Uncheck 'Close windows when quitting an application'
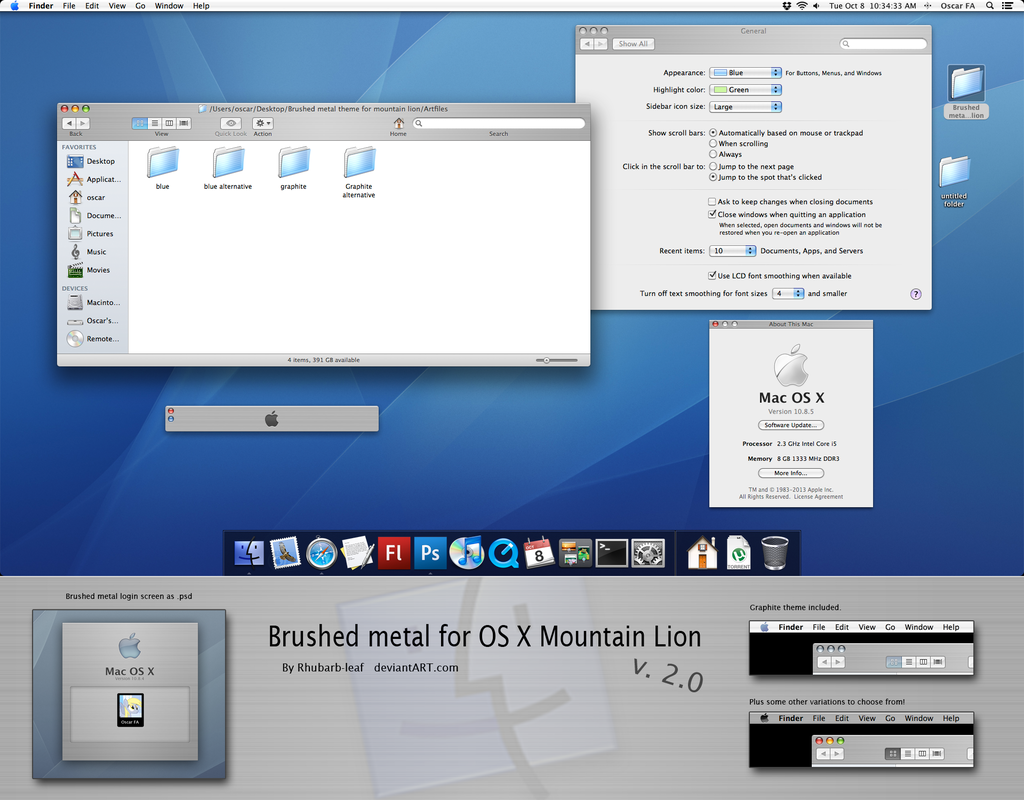 coord(712,214)
